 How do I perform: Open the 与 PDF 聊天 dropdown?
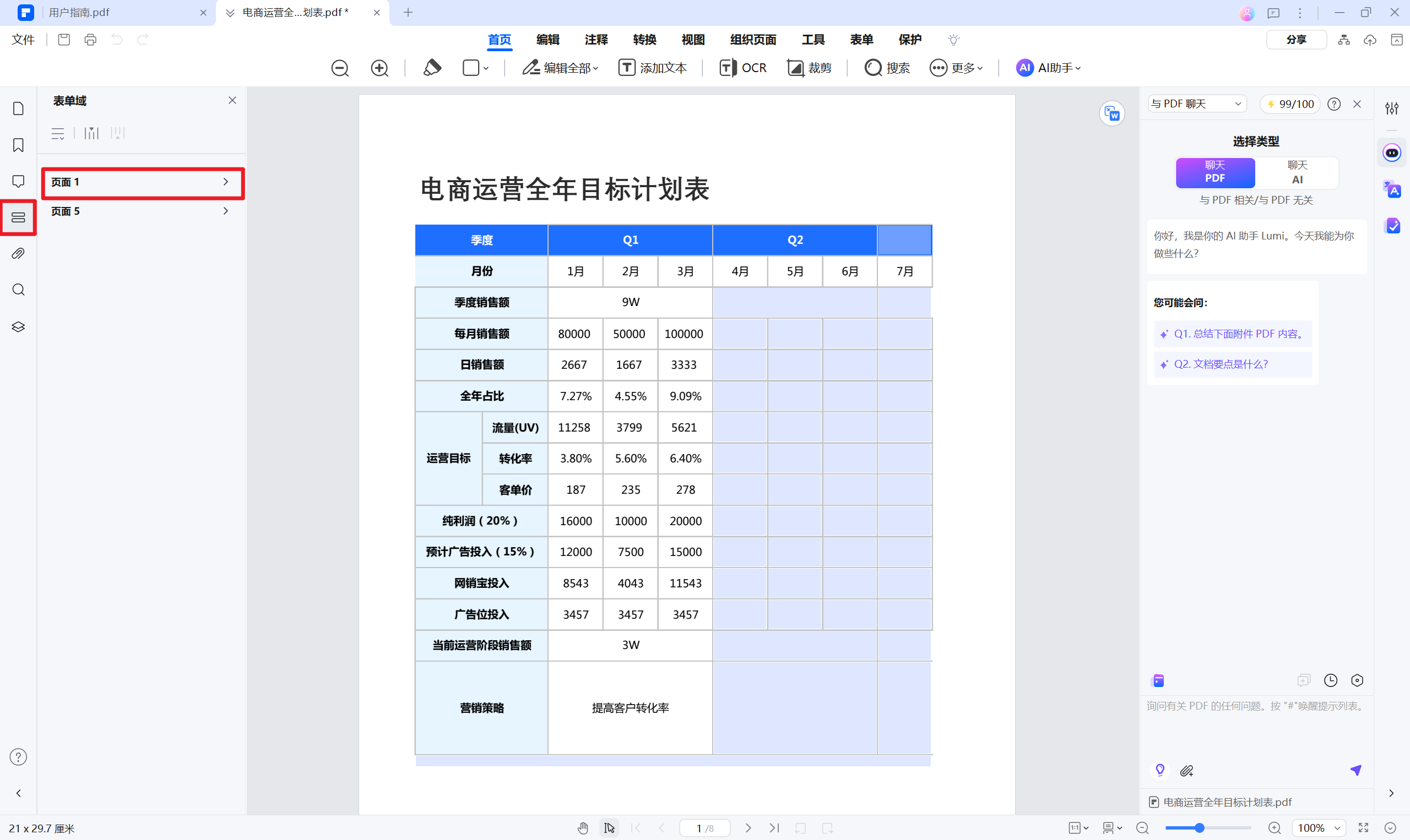pos(1196,104)
